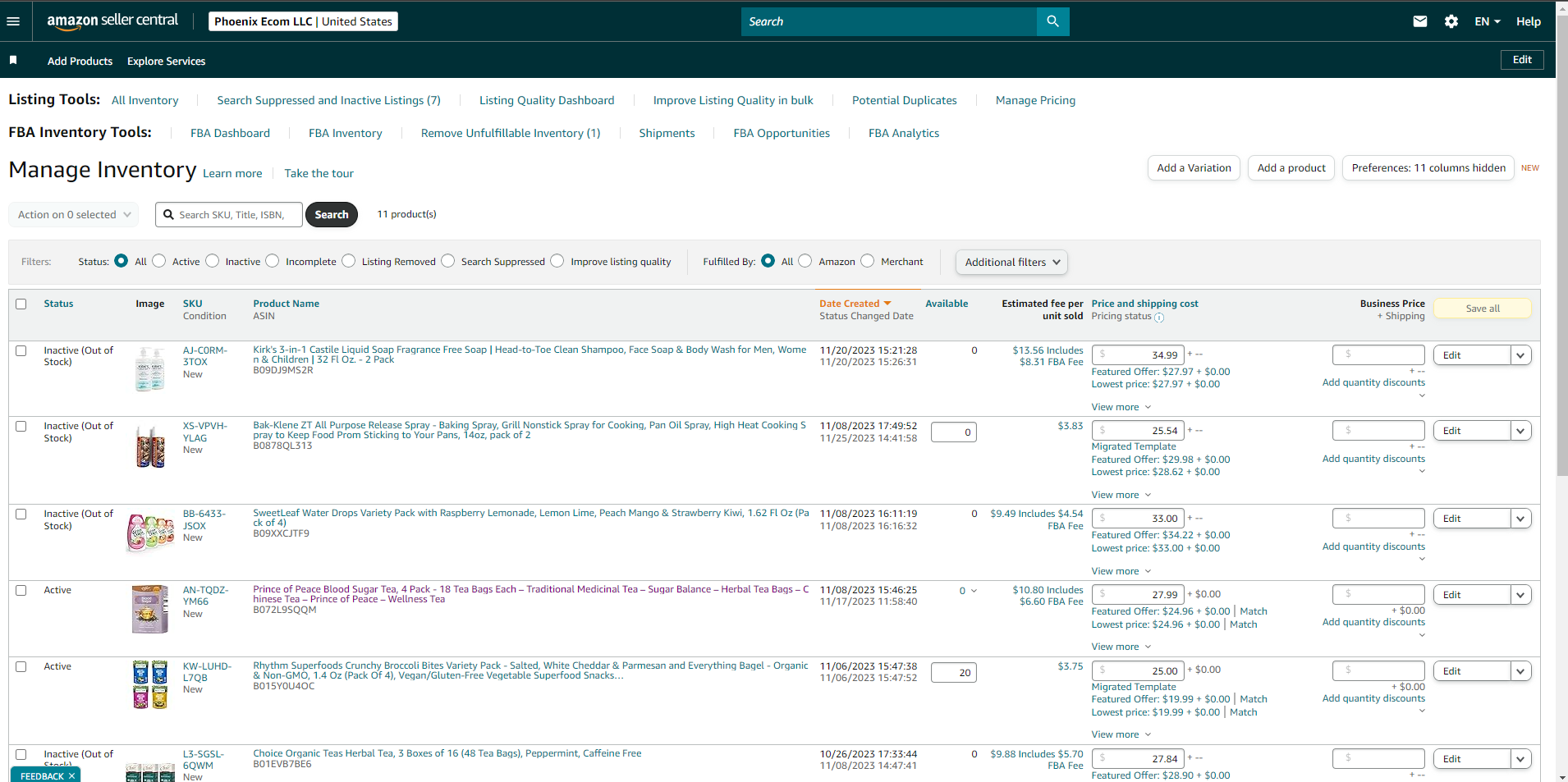Viewport: 1568px width, 782px height.
Task: Select Search Suppressed status radio
Action: (x=448, y=261)
